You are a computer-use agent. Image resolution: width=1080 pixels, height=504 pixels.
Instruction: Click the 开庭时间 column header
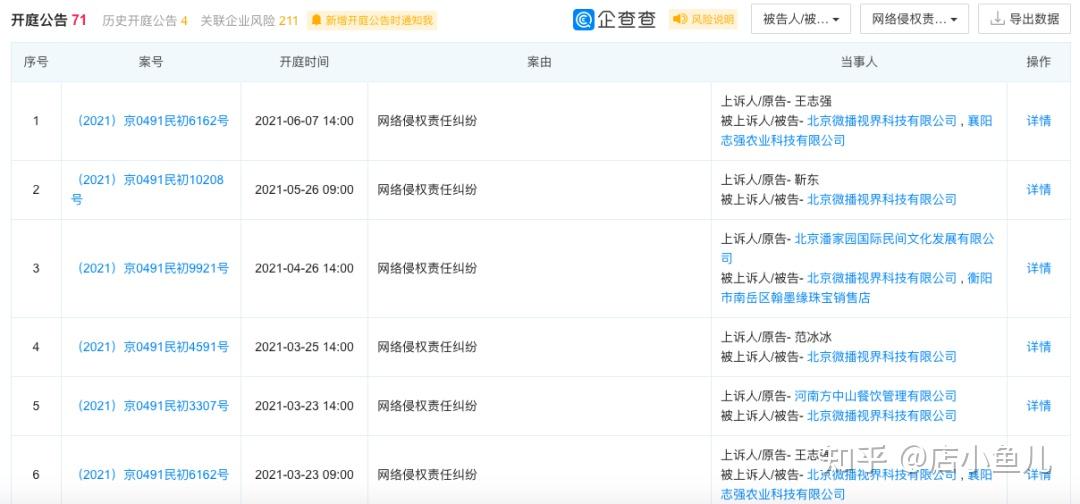click(x=304, y=62)
